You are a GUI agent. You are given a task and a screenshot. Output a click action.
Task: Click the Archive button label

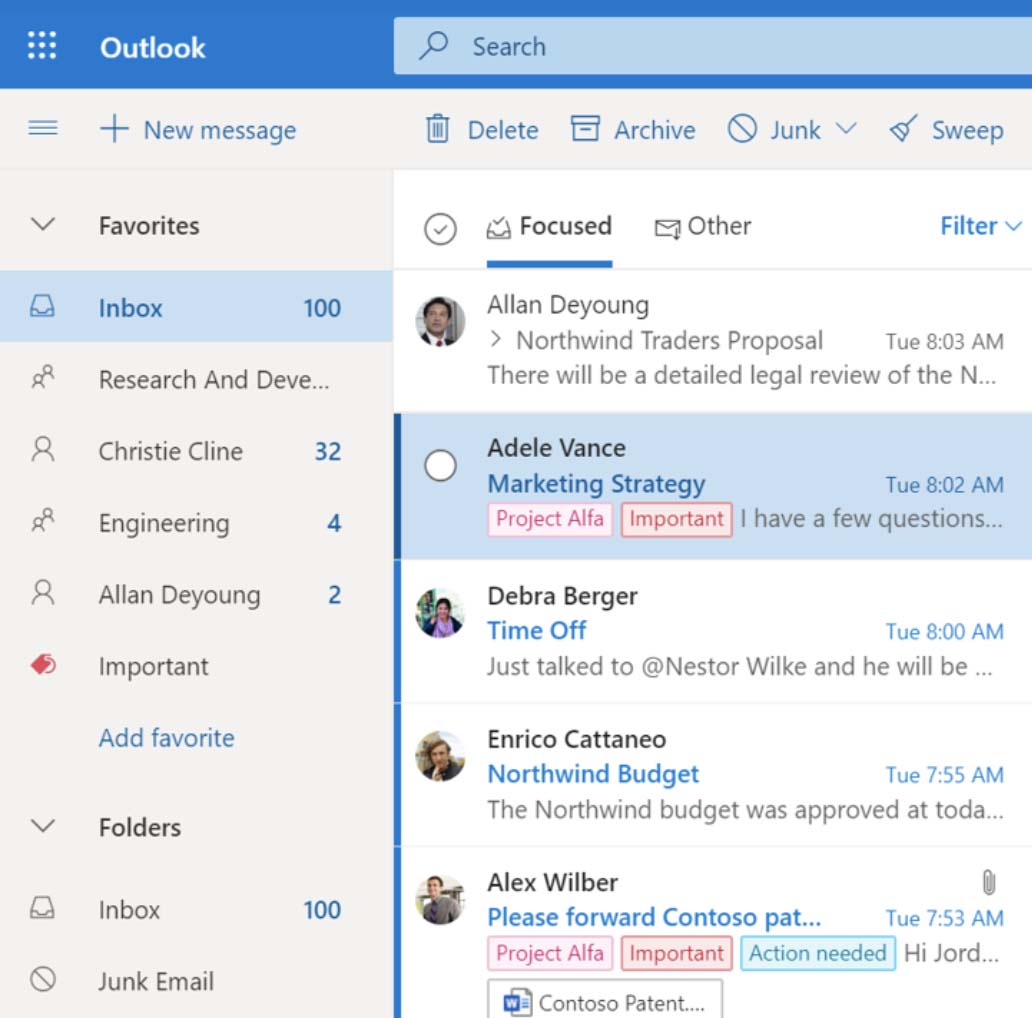(655, 130)
